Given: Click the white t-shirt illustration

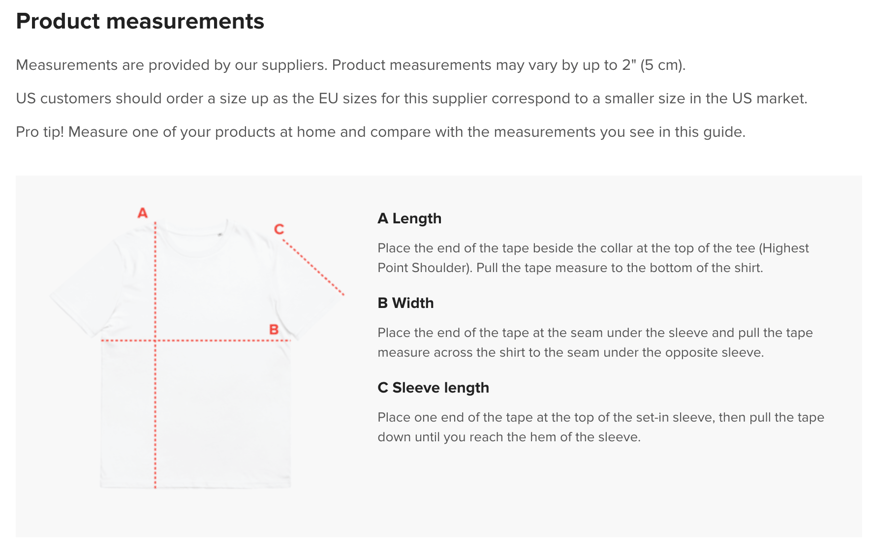Looking at the screenshot, I should point(196,354).
